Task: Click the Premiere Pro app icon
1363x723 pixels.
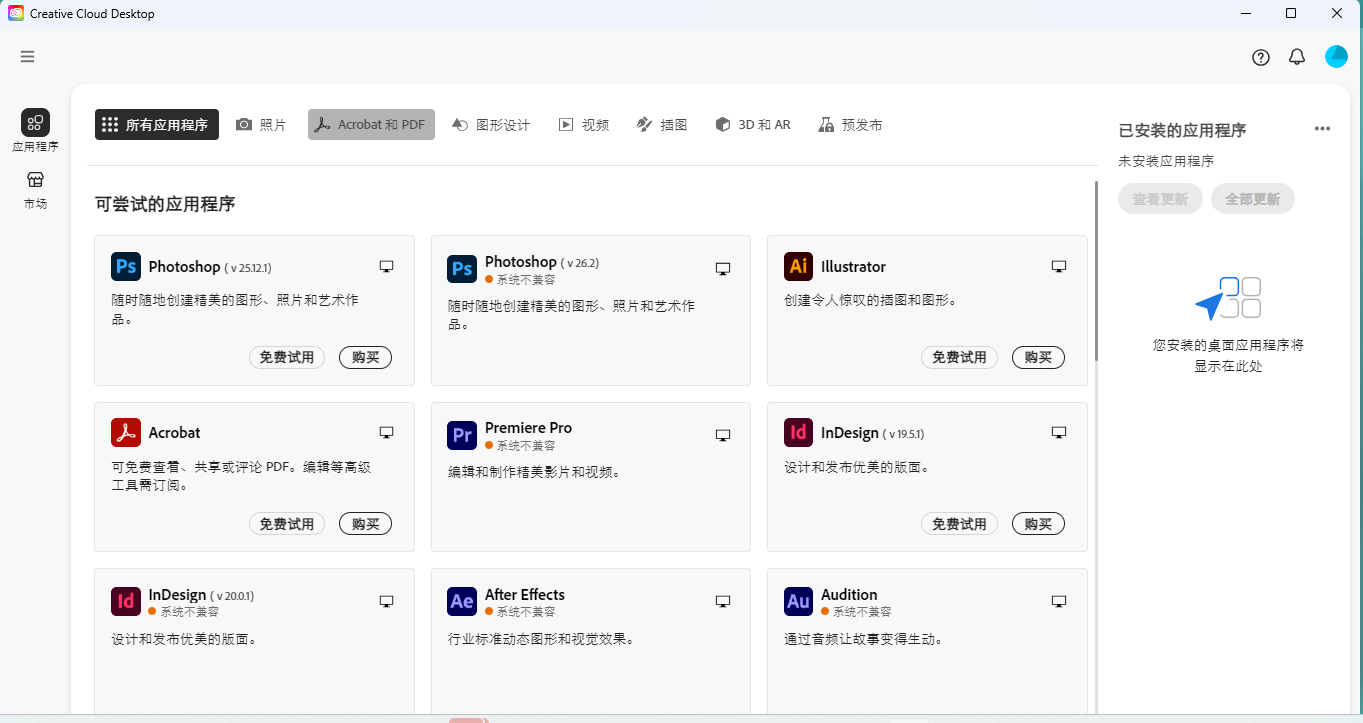Action: [x=462, y=435]
